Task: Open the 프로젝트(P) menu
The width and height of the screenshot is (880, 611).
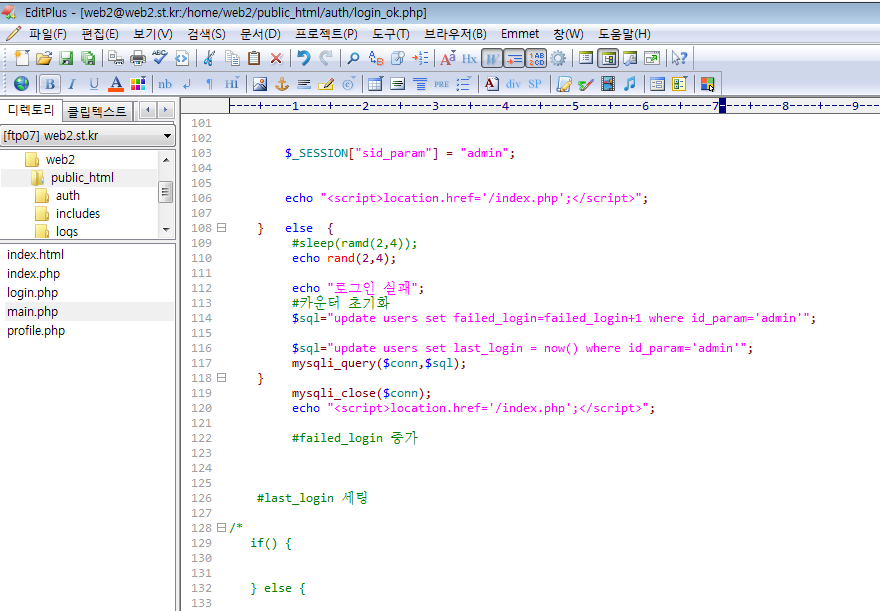Action: click(327, 34)
